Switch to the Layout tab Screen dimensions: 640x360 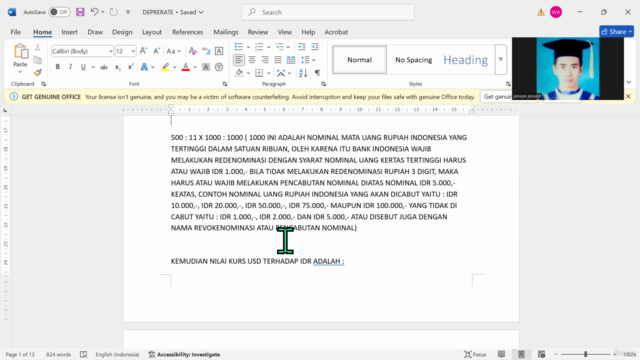[x=152, y=32]
